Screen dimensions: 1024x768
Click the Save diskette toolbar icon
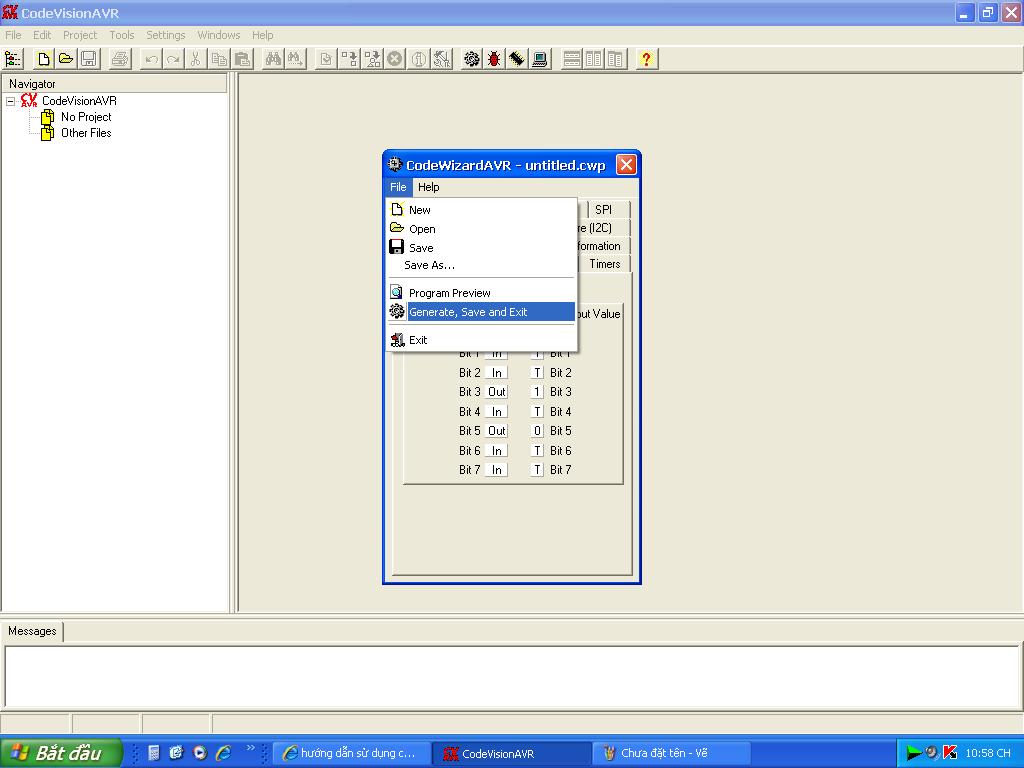[x=88, y=59]
